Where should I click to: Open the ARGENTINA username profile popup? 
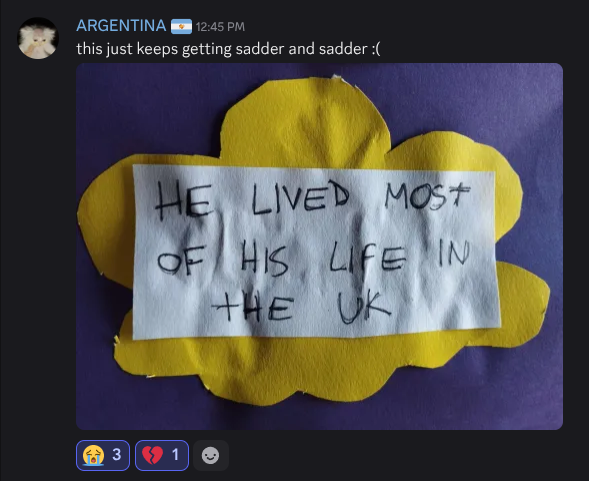click(x=121, y=26)
